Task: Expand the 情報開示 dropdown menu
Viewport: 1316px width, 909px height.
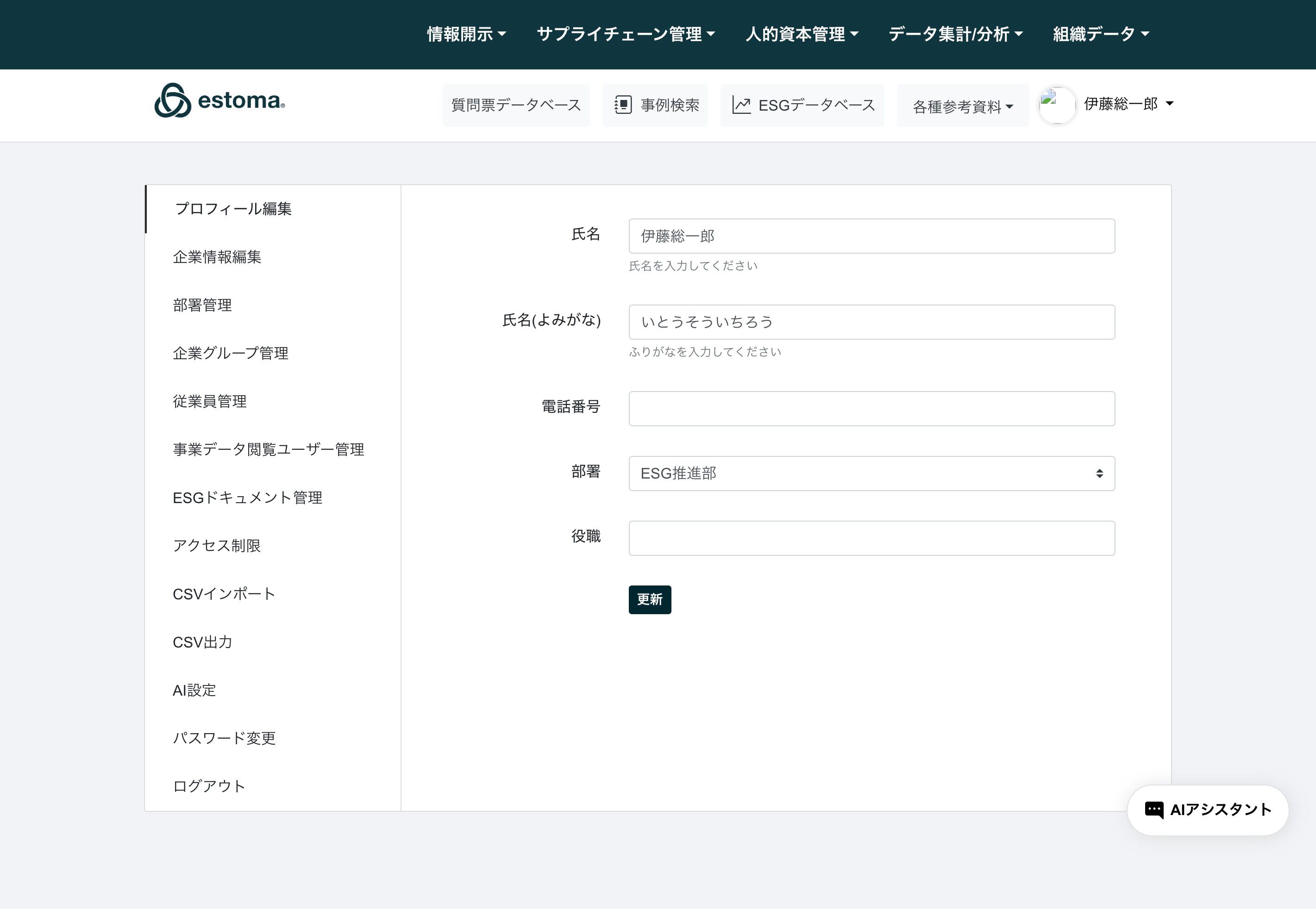Action: coord(466,34)
